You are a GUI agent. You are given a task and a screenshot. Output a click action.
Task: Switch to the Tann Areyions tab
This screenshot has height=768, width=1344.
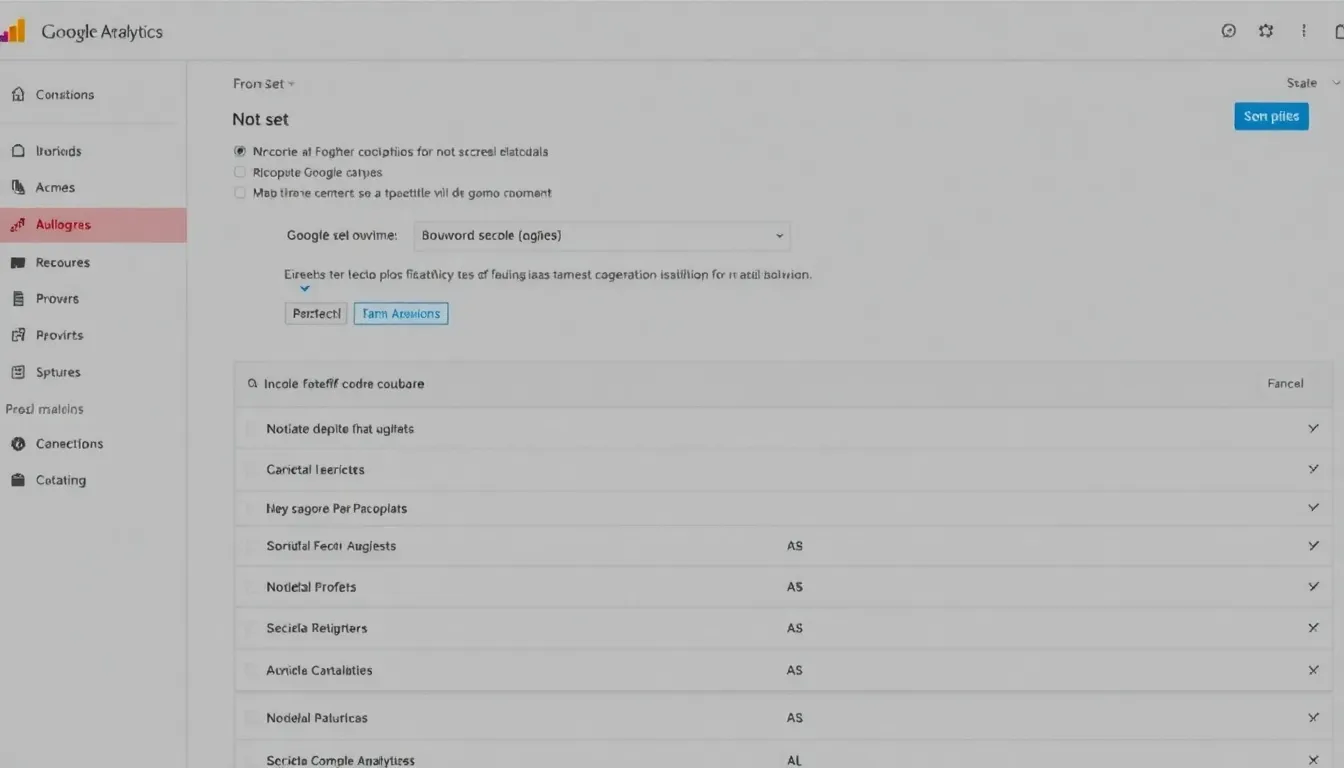pos(400,313)
